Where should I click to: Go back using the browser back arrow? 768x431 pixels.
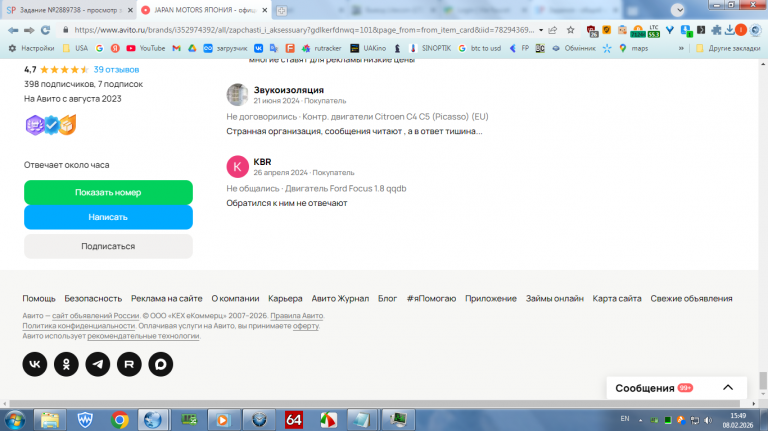point(13,30)
